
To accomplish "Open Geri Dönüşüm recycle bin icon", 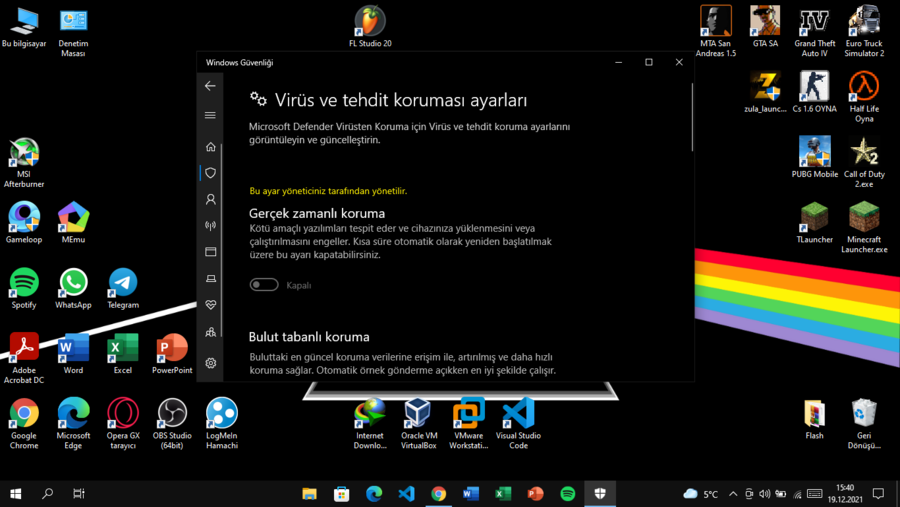I will point(864,424).
